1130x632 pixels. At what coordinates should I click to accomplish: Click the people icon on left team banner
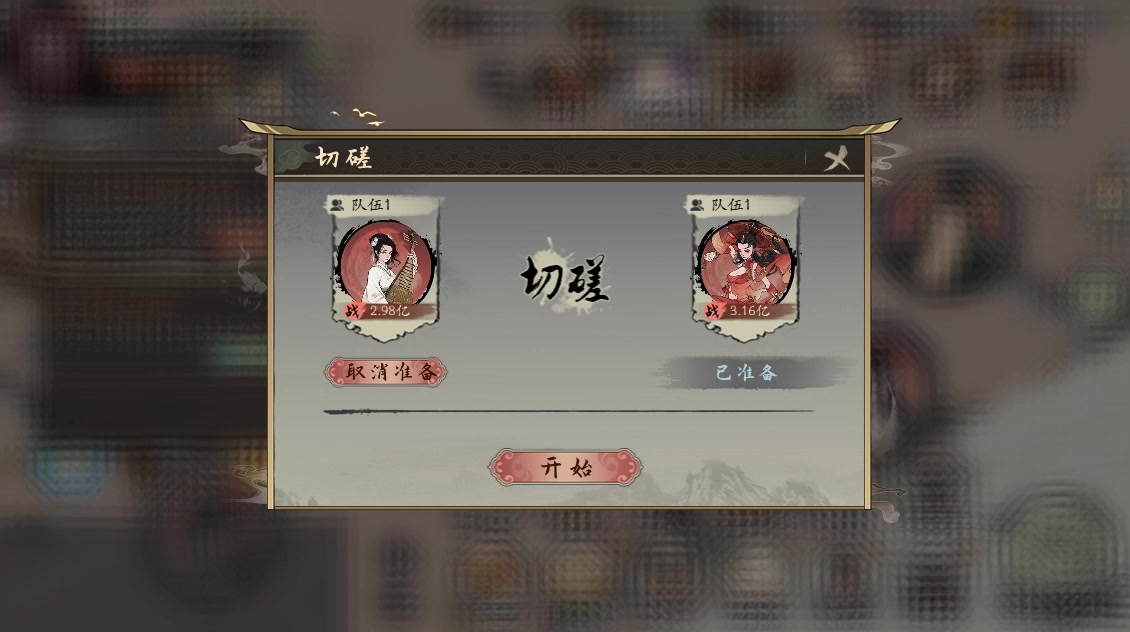click(337, 205)
